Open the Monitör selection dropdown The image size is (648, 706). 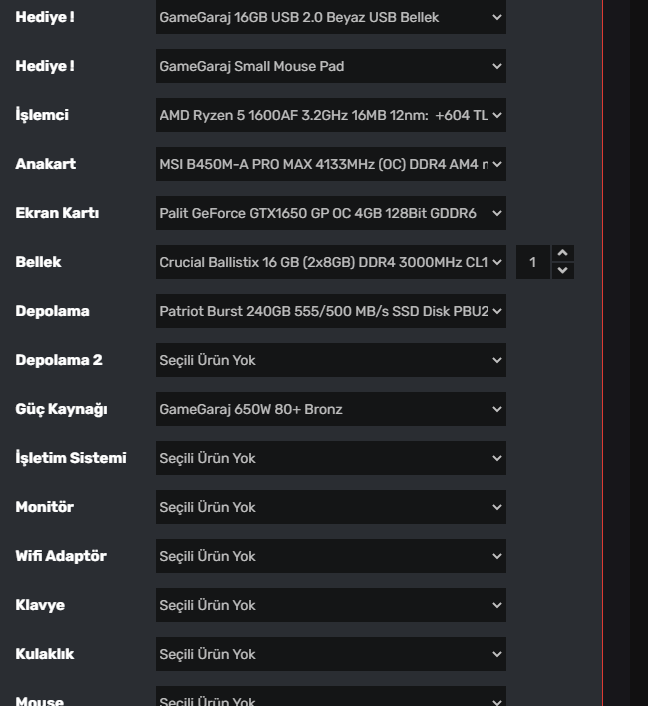pos(330,507)
